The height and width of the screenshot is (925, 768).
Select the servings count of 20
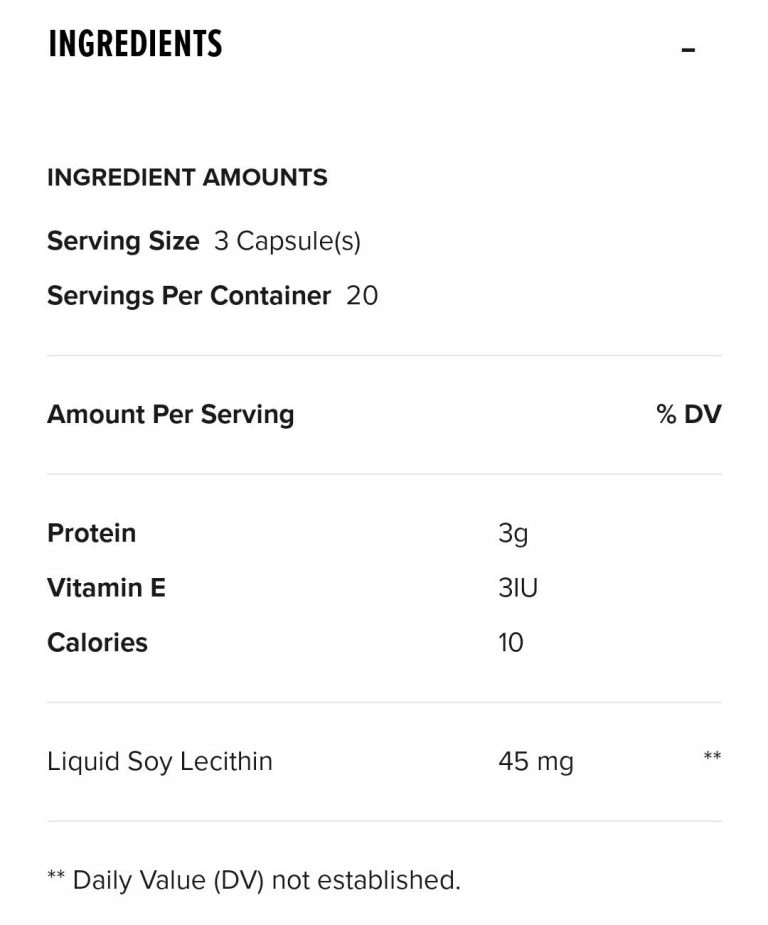coord(362,296)
